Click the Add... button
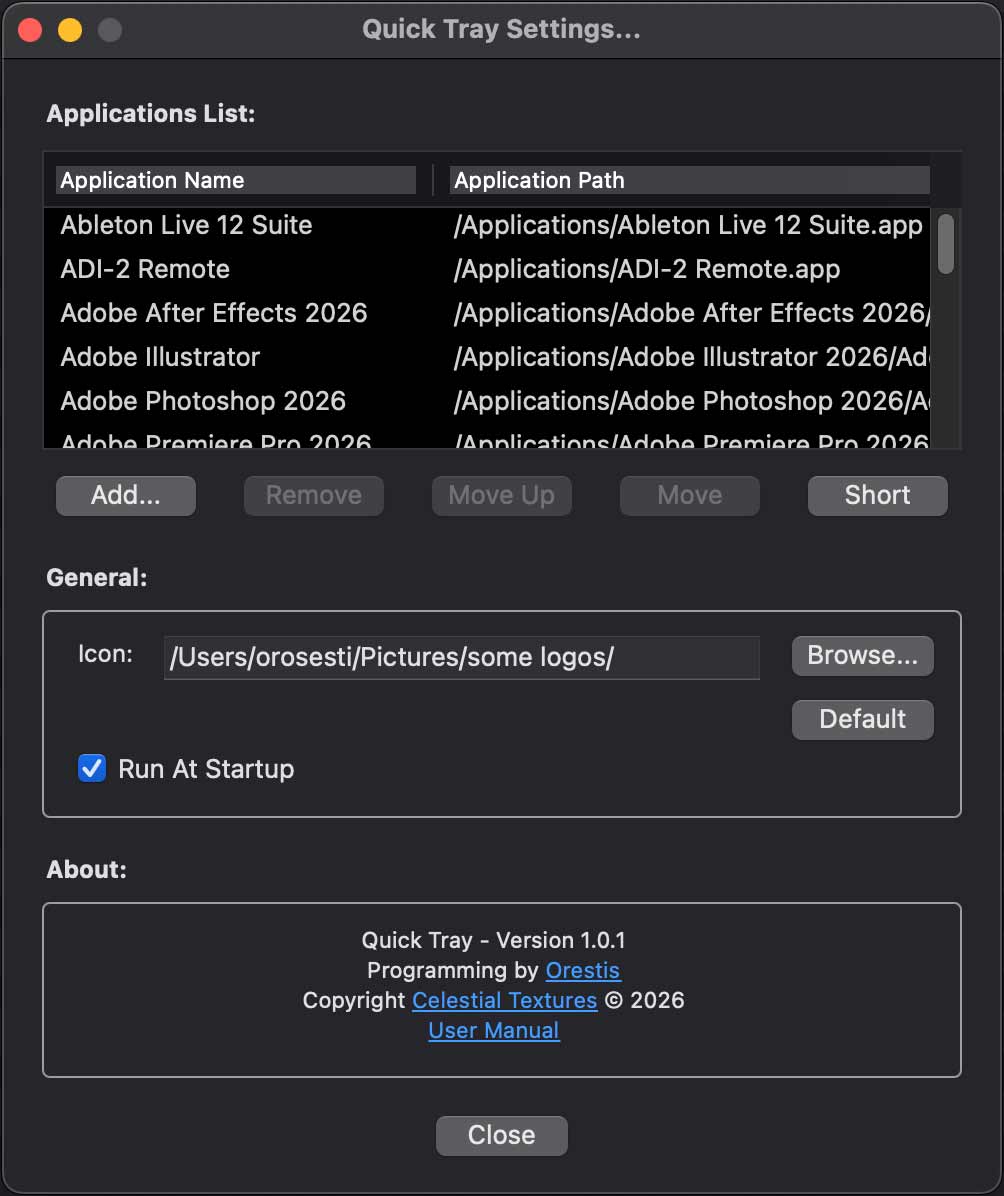Viewport: 1004px width, 1196px height. pos(126,496)
